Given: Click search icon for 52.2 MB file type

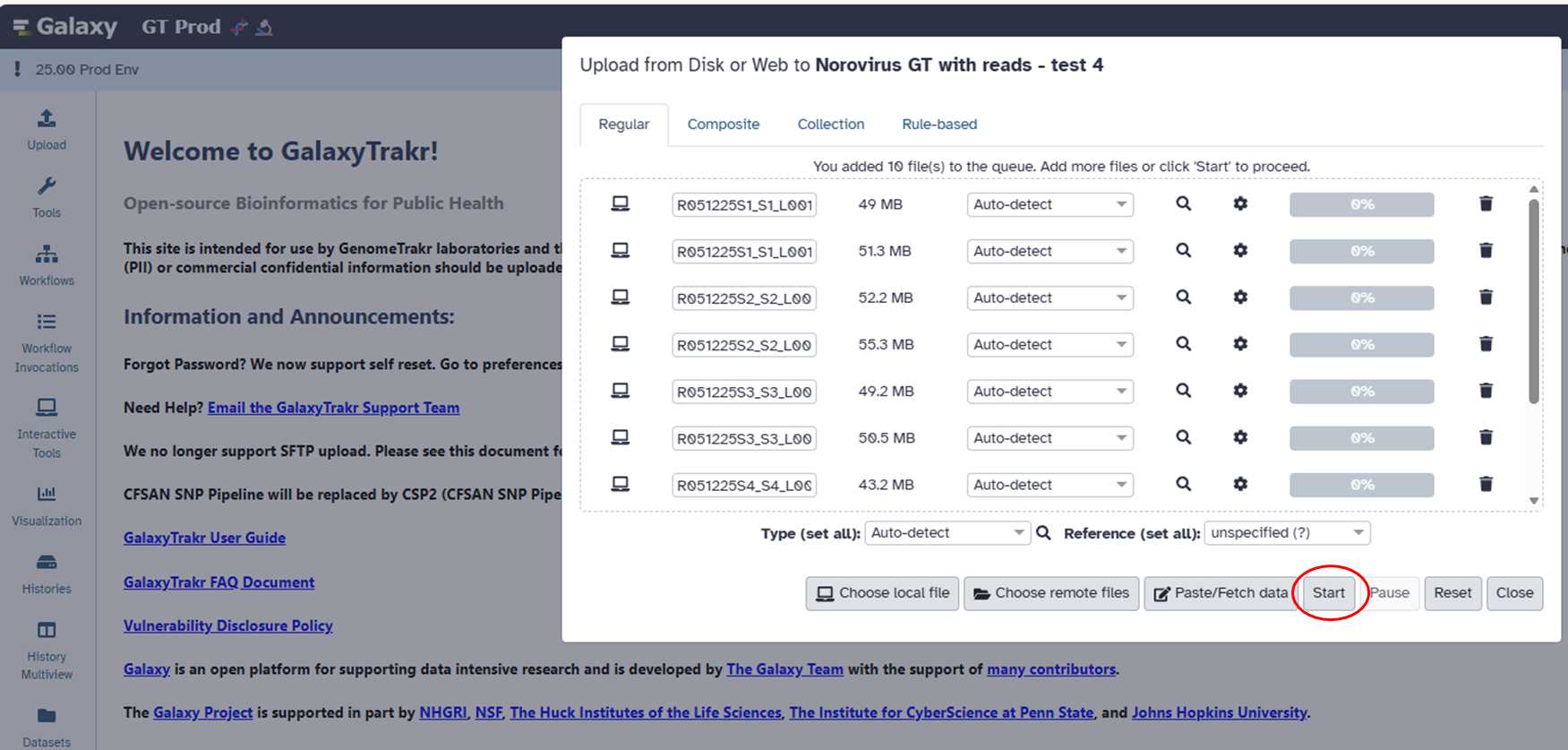Looking at the screenshot, I should coord(1183,297).
